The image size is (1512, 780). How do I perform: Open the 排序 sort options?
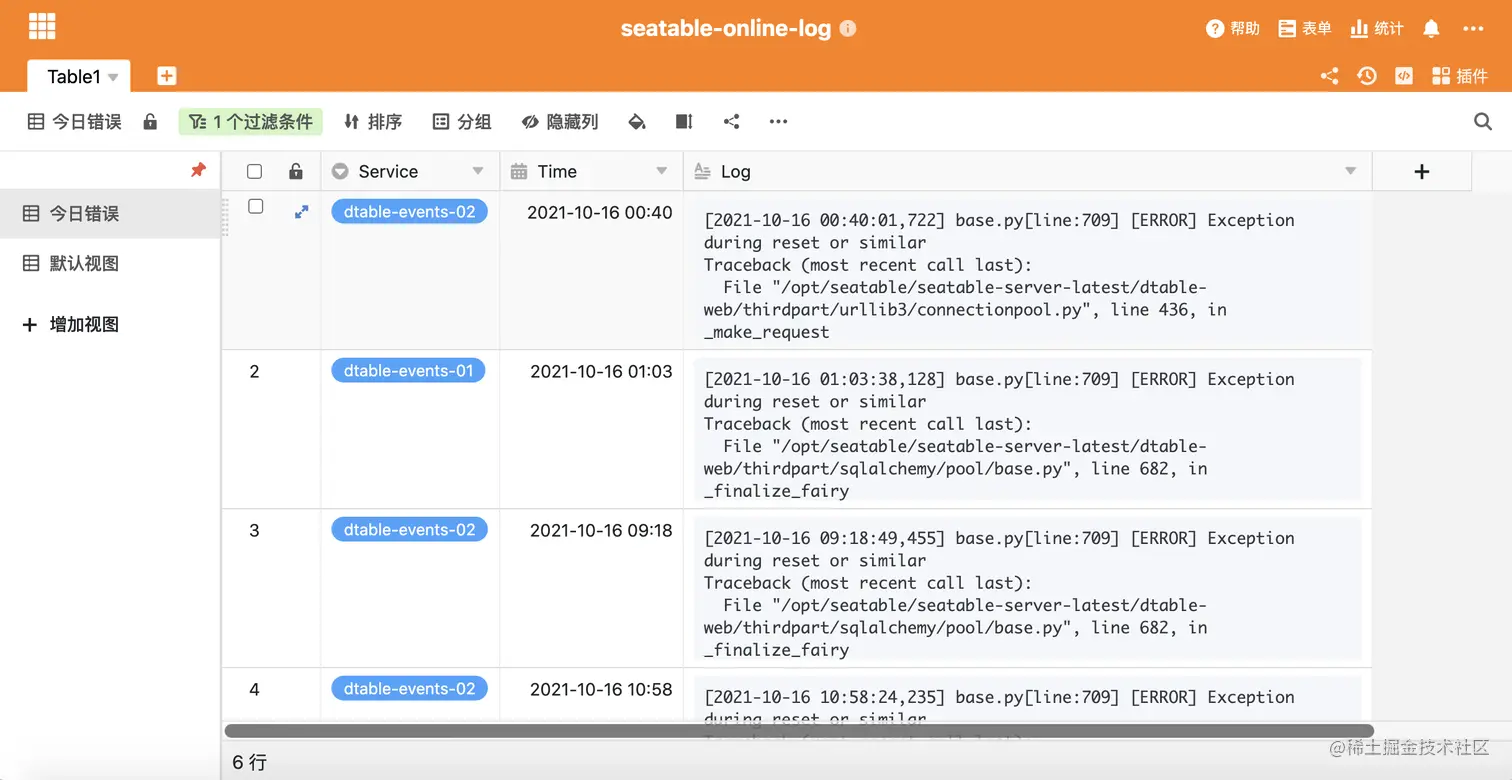372,122
